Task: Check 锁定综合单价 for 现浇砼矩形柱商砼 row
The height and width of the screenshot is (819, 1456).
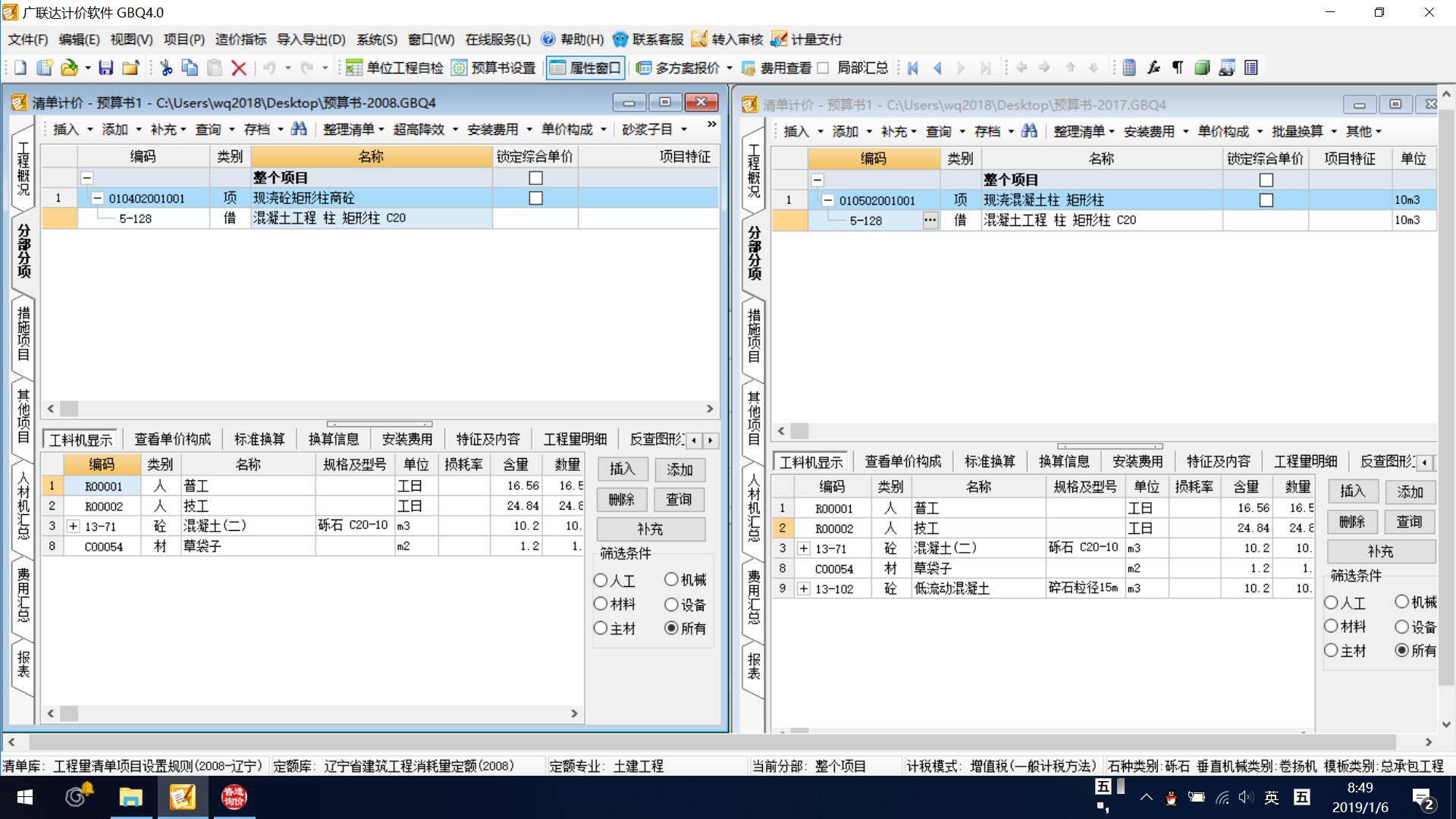Action: tap(536, 198)
